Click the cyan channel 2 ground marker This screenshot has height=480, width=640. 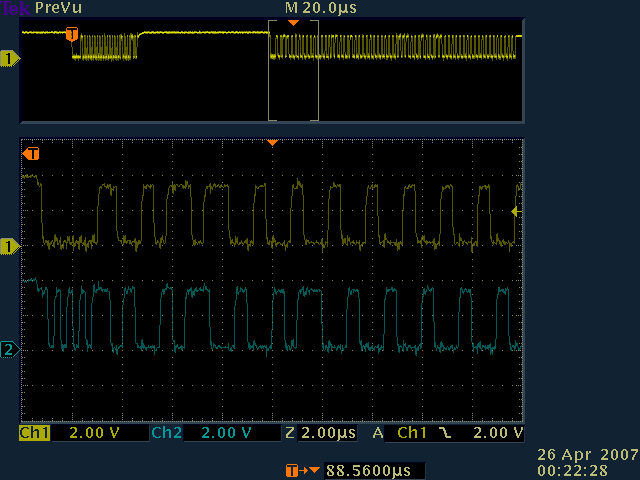pyautogui.click(x=10, y=350)
